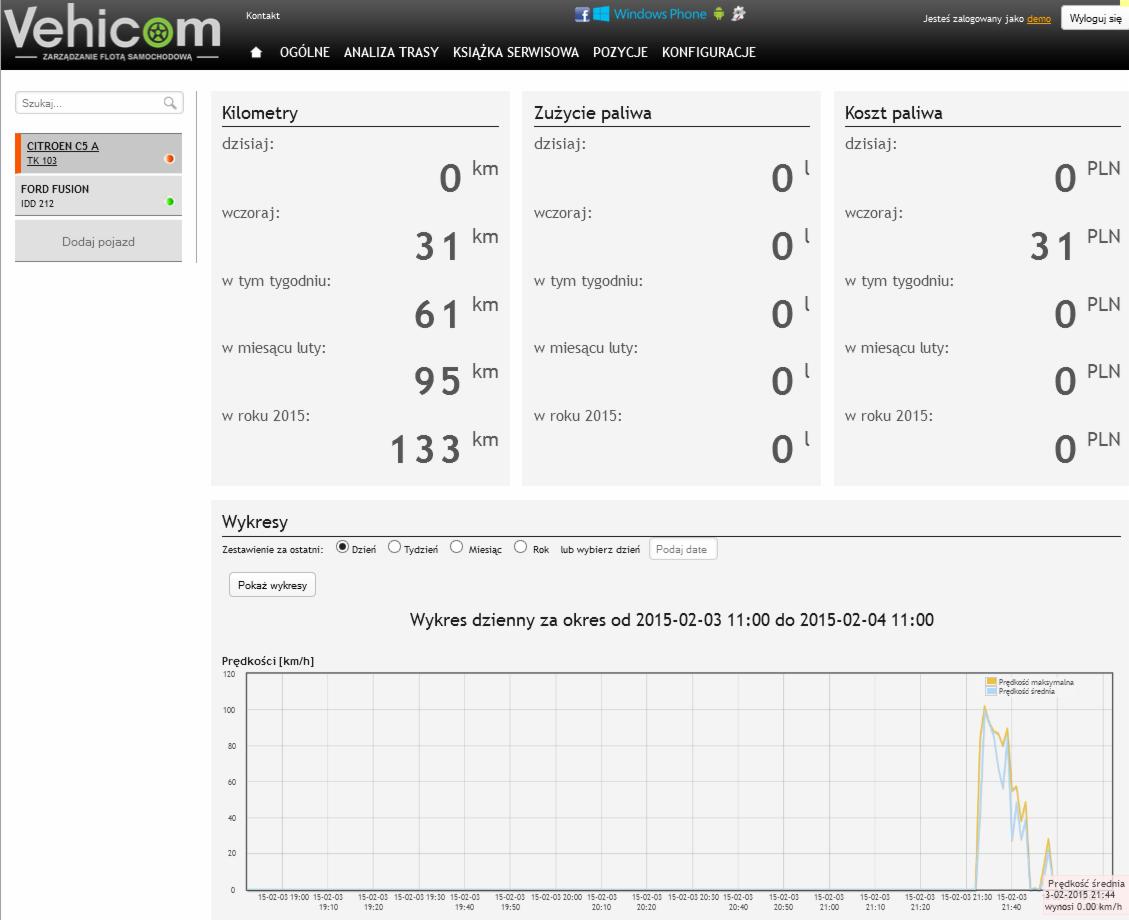Click the Pokaż wykresy button
The image size is (1129, 920).
(272, 585)
